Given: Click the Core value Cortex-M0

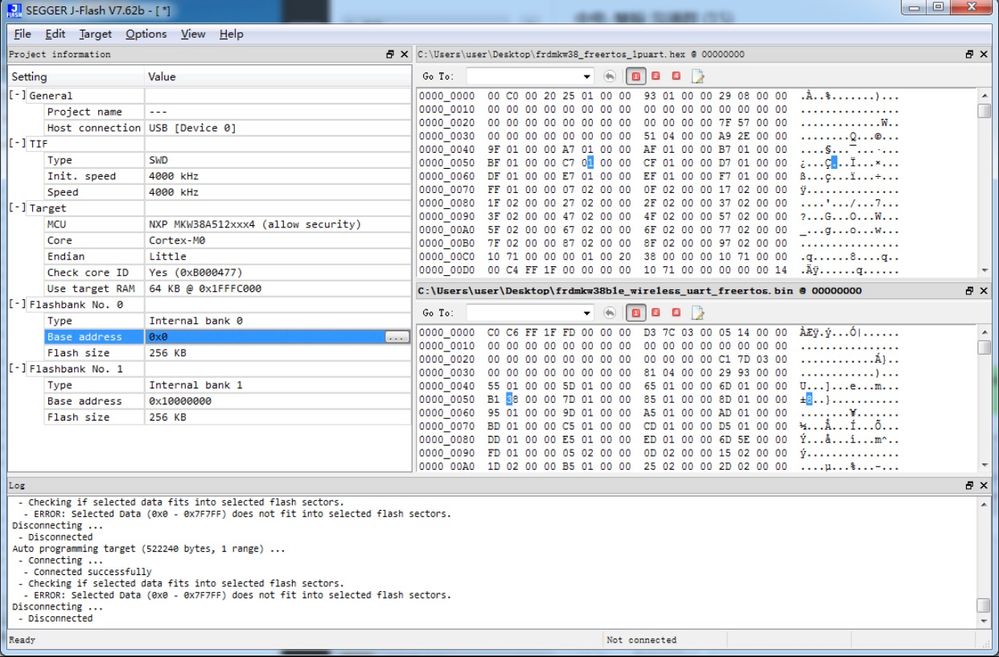Looking at the screenshot, I should (x=177, y=241).
